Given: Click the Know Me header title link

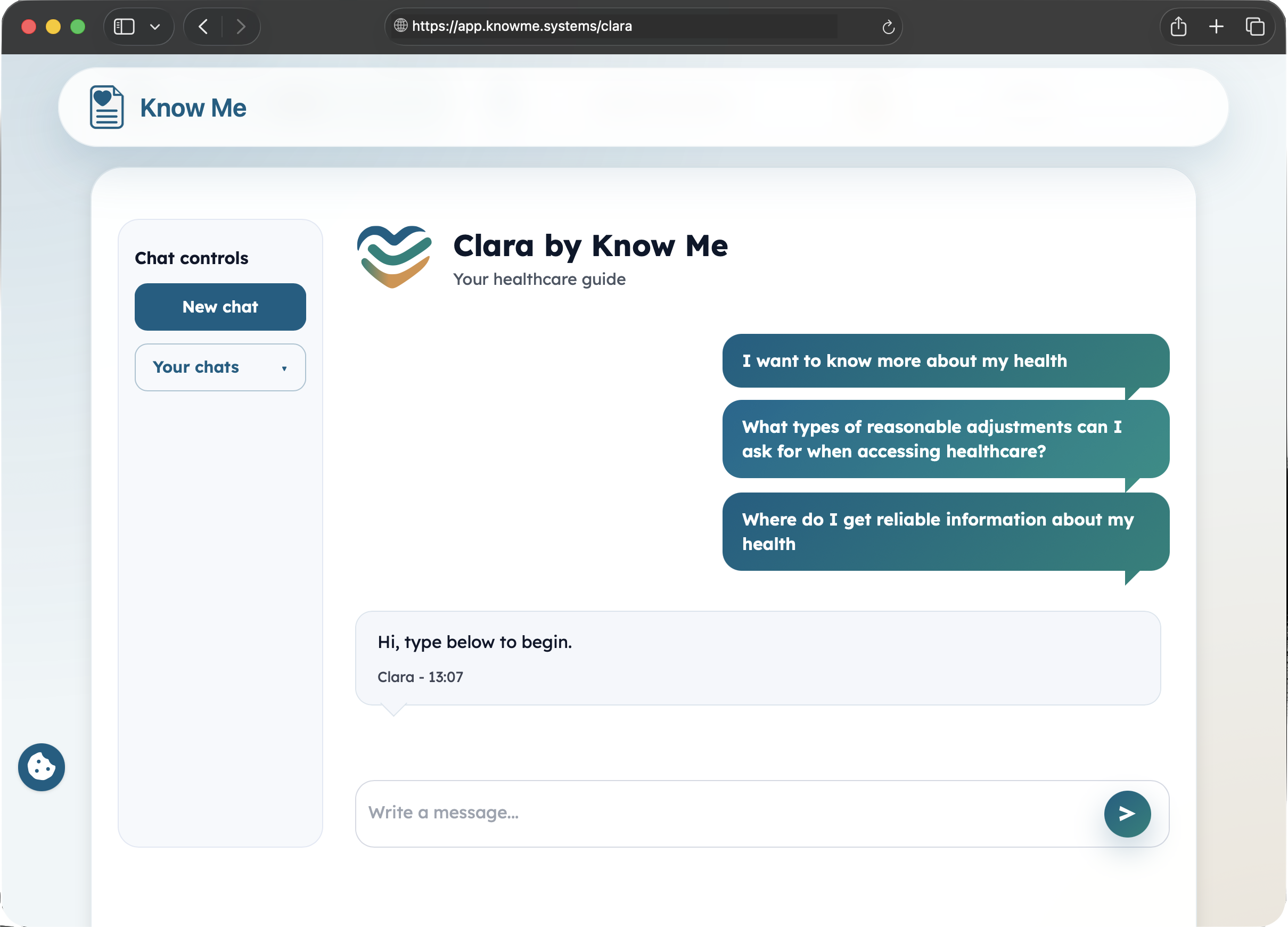Looking at the screenshot, I should click(193, 108).
